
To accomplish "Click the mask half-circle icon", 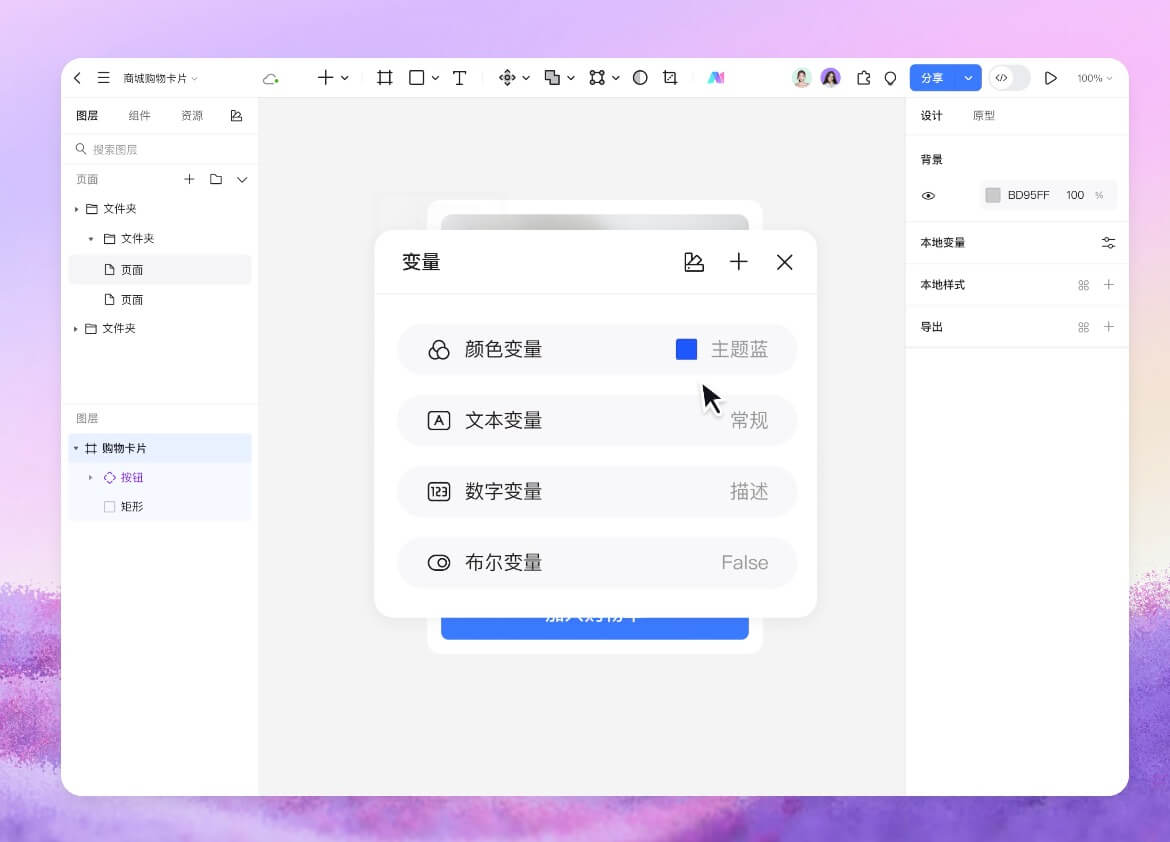I will pyautogui.click(x=640, y=78).
